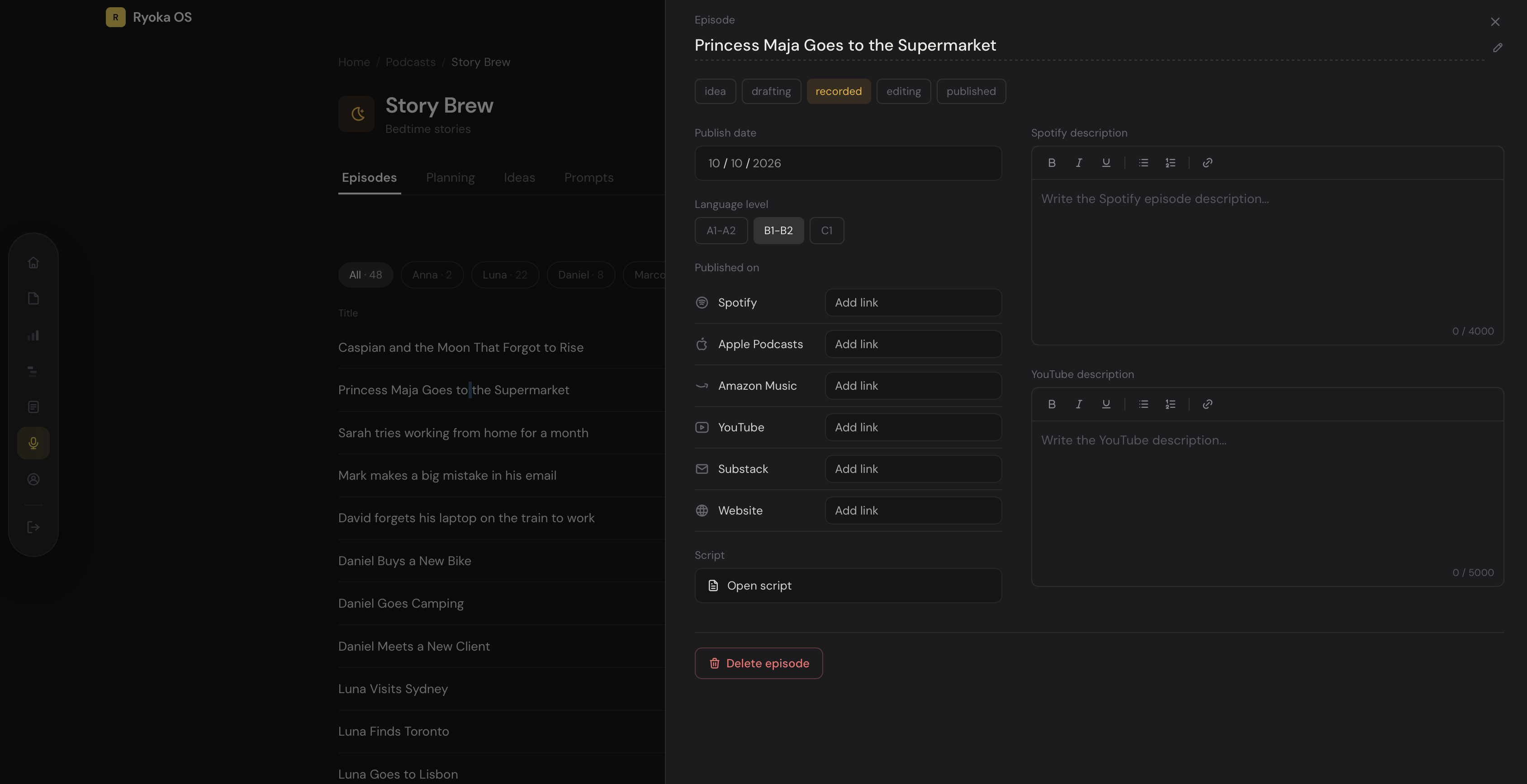
Task: Set episode status to drafting
Action: pos(771,91)
